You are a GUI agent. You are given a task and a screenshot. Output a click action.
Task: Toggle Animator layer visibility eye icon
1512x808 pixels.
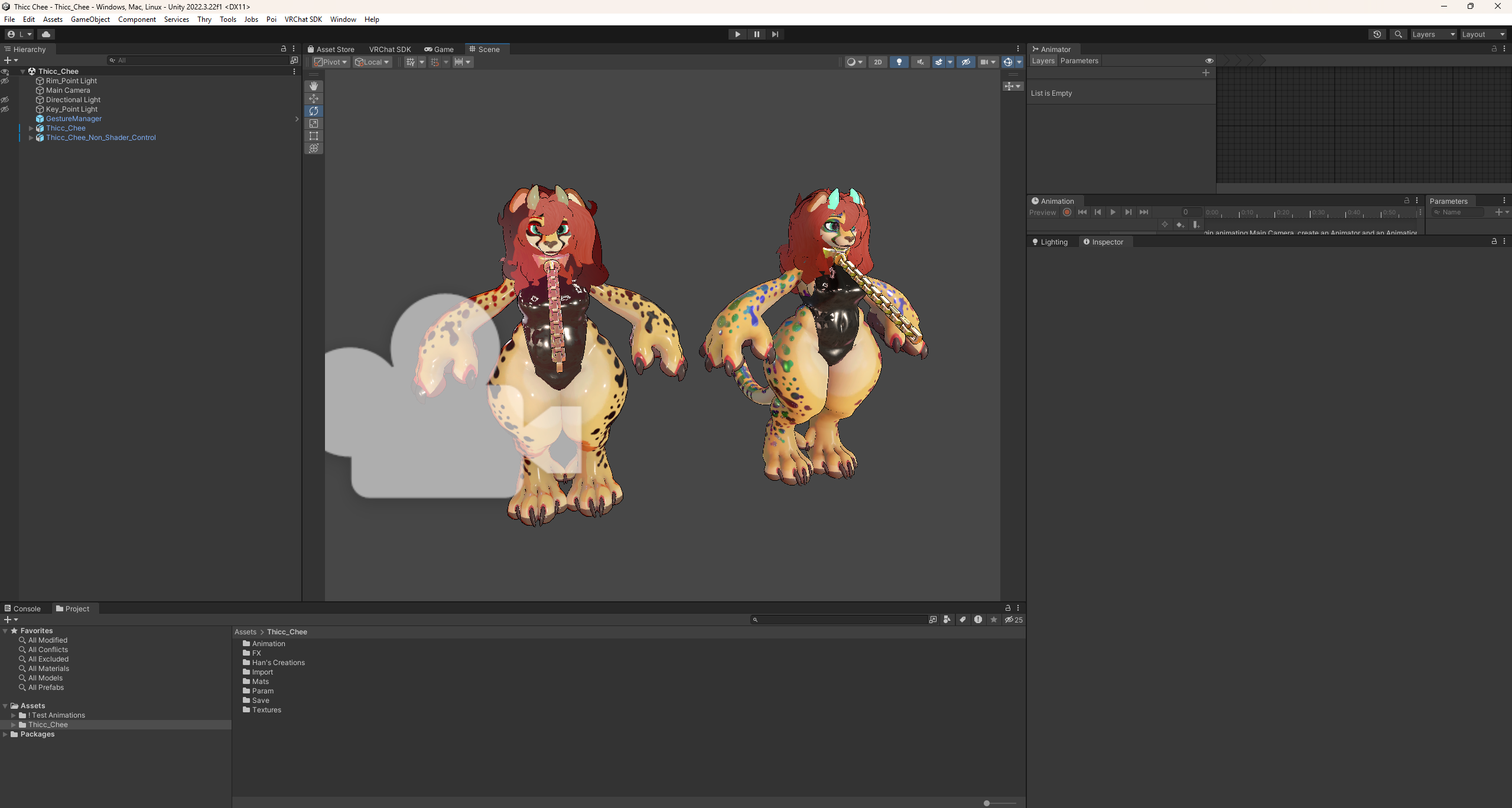pyautogui.click(x=1209, y=61)
